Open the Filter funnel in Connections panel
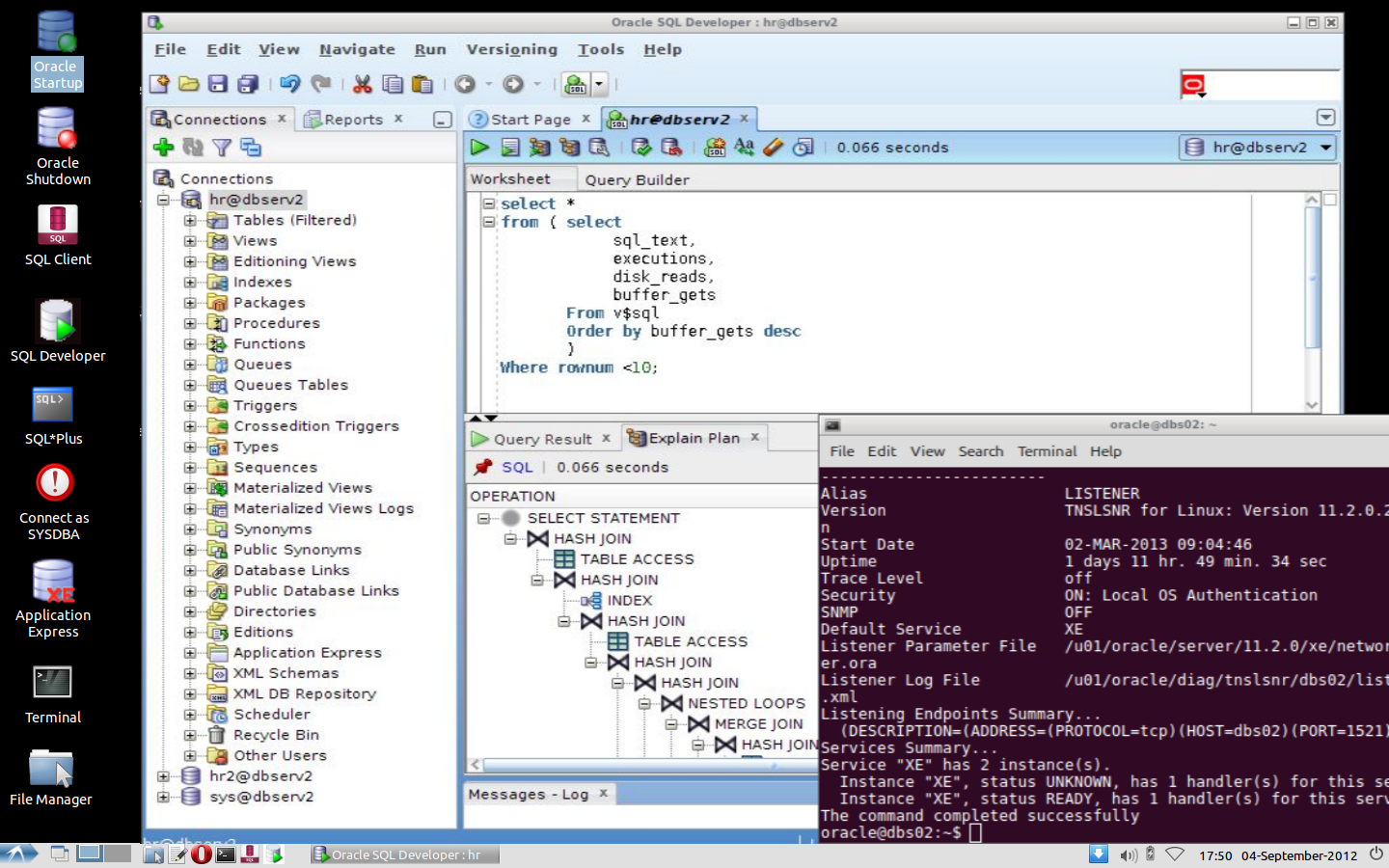This screenshot has width=1389, height=868. pyautogui.click(x=222, y=148)
